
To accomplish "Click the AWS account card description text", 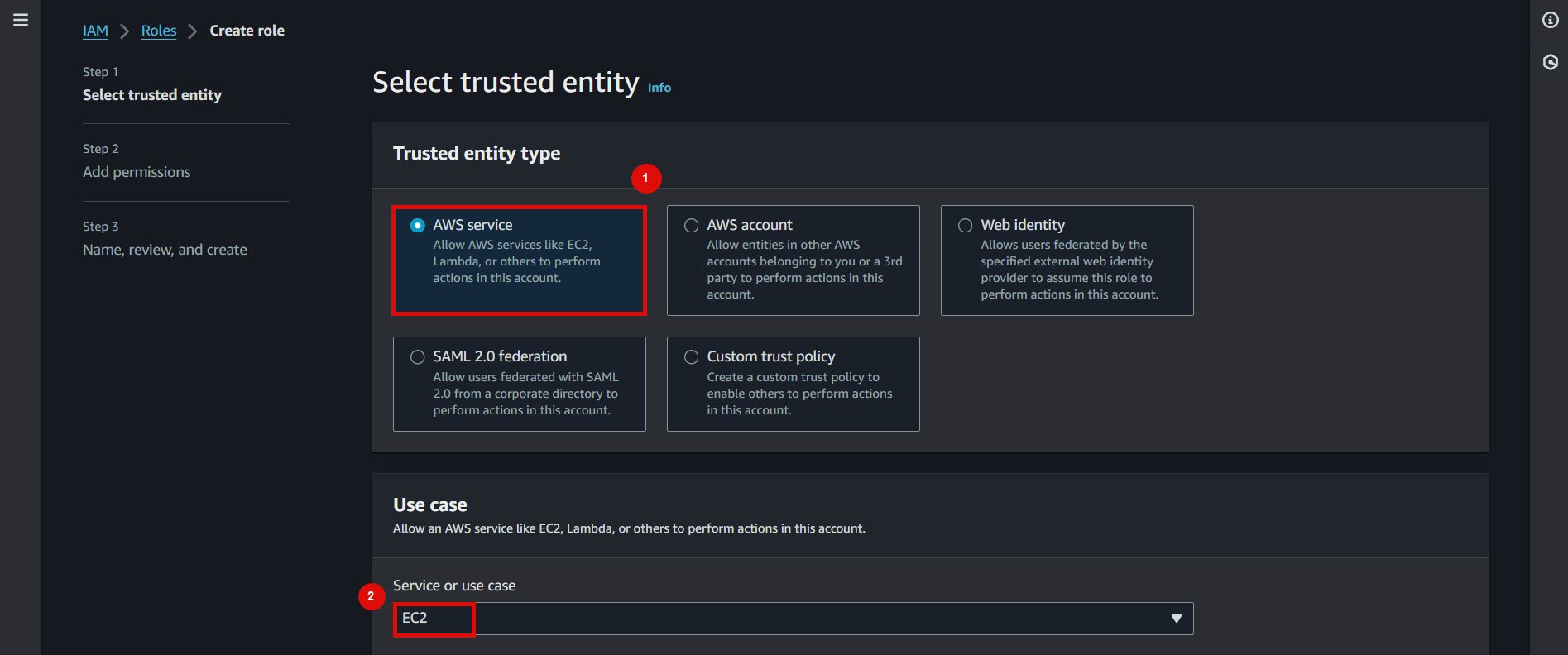I will (x=804, y=270).
